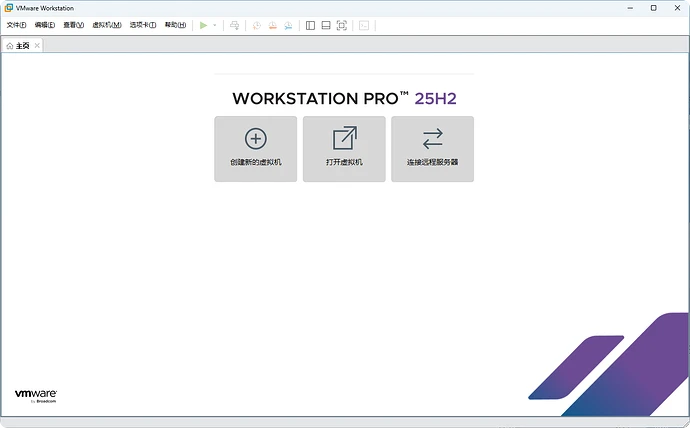Open the 编辑(E) menu

[45, 25]
